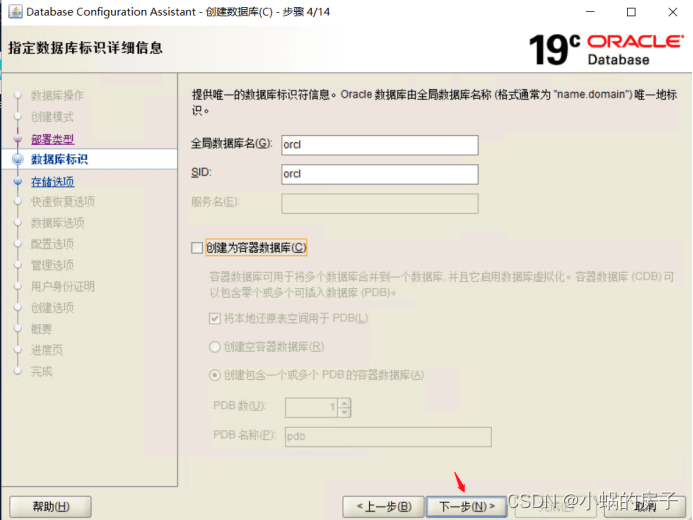
Task: Jump to the 存储选项 step link
Action: pyautogui.click(x=53, y=182)
